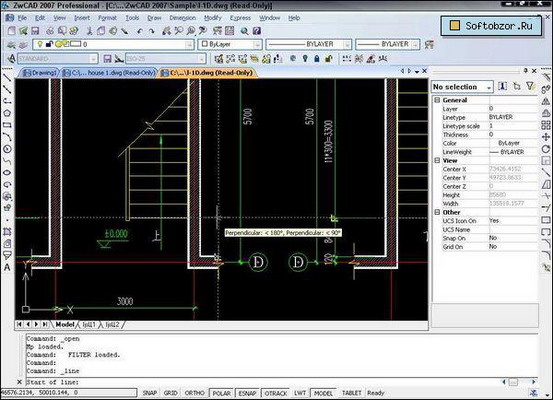Click the 'Linetype scale' value field
The height and width of the screenshot is (400, 553).
pos(513,126)
